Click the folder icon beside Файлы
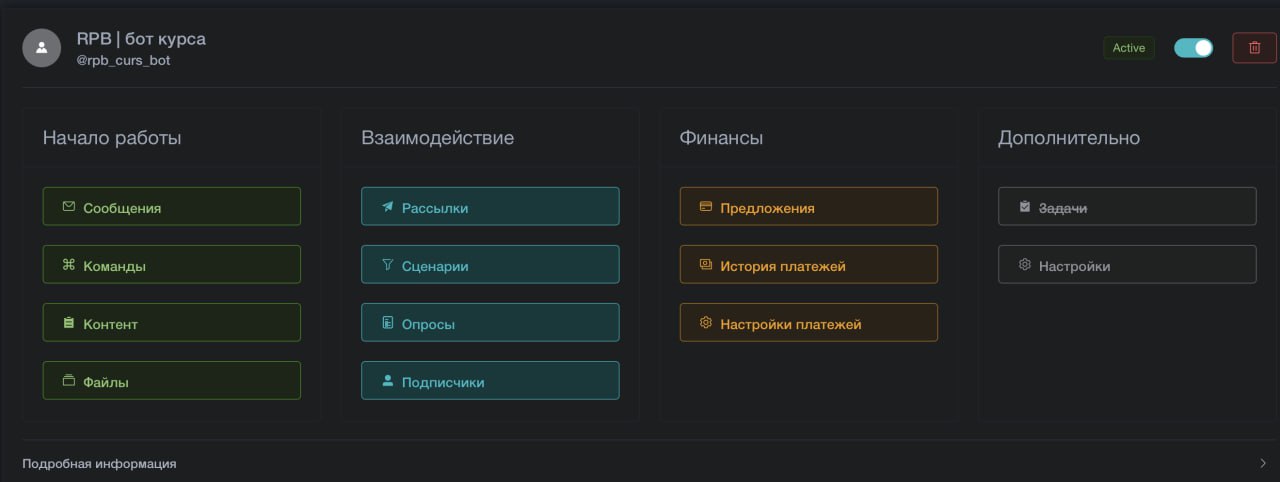1280x482 pixels. 69,381
